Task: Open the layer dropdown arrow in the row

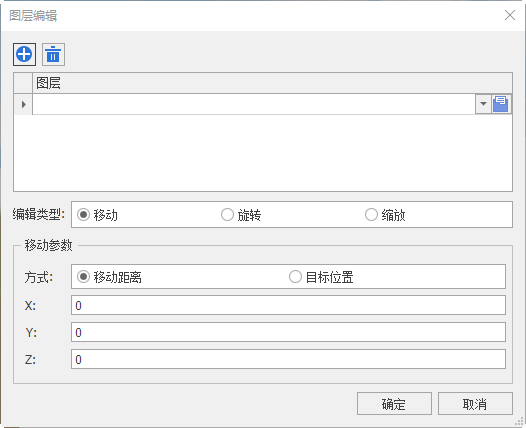Action: click(483, 104)
